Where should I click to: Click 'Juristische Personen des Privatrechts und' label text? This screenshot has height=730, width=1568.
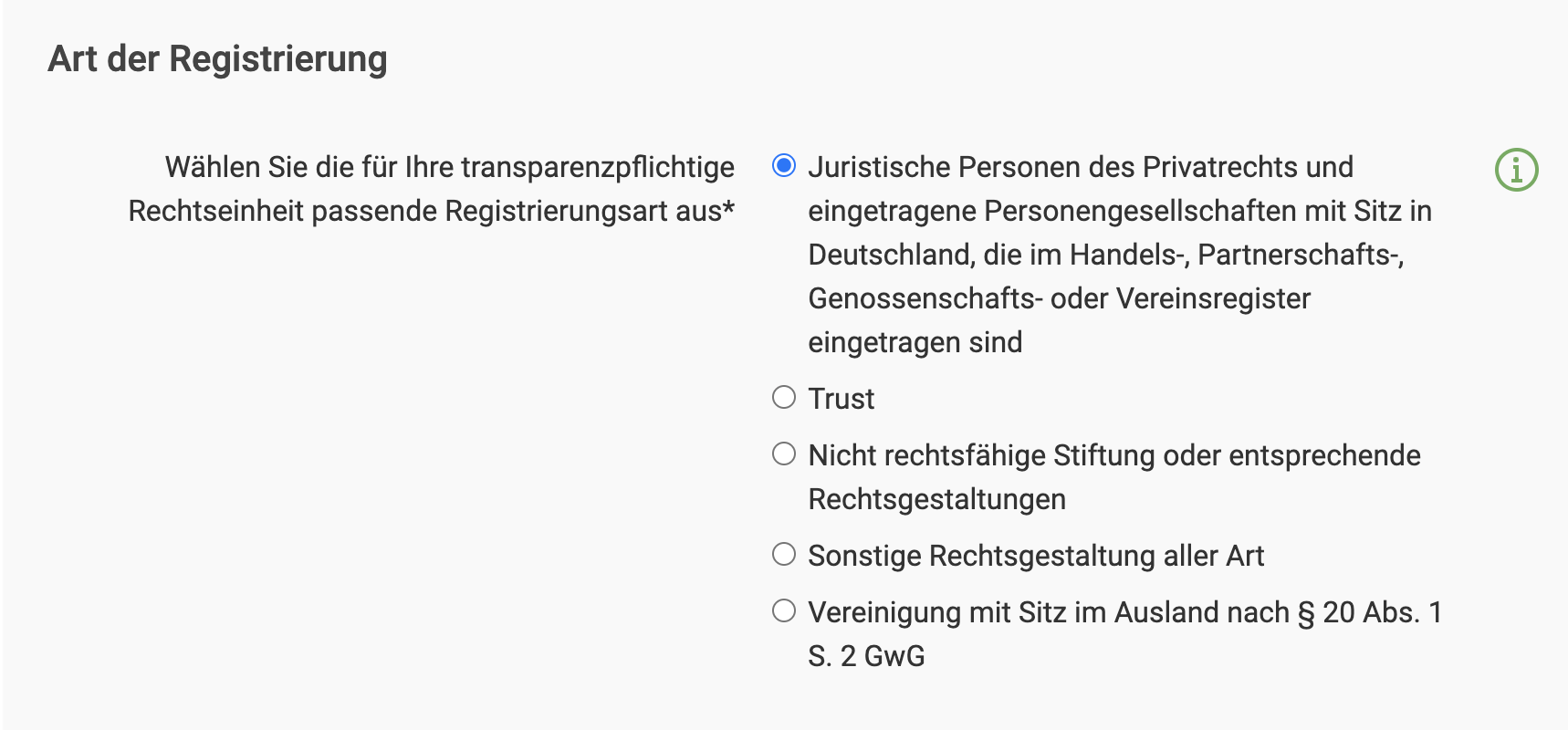[x=1080, y=167]
